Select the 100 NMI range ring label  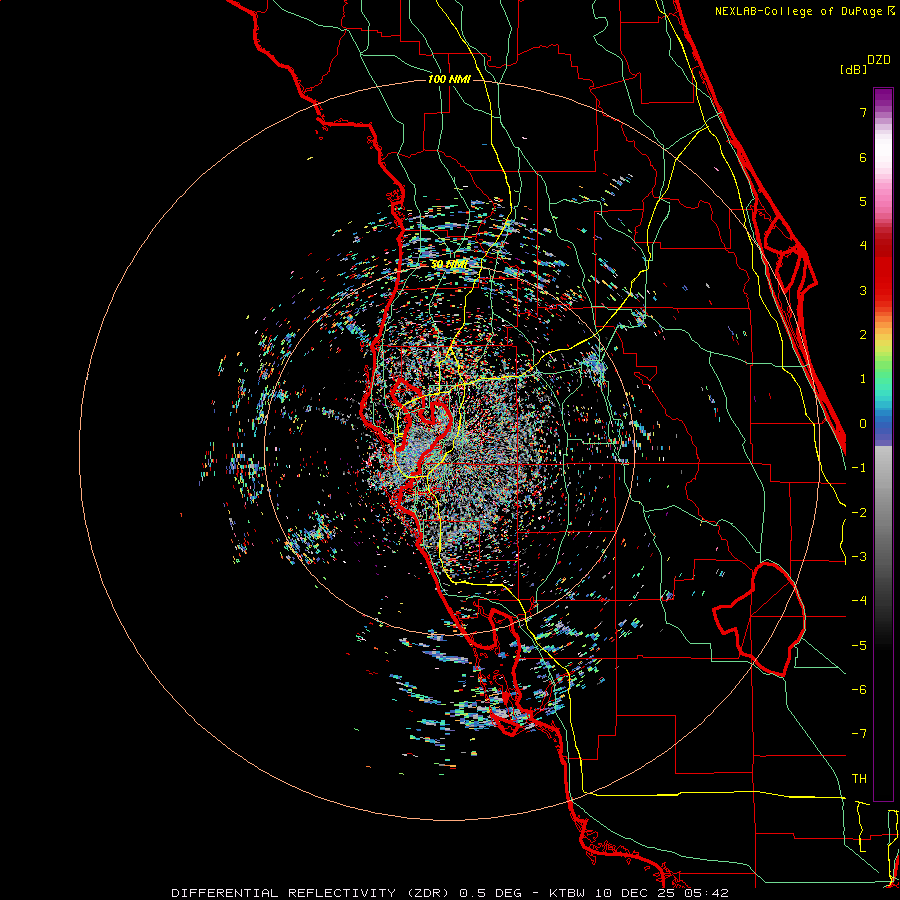tap(449, 79)
